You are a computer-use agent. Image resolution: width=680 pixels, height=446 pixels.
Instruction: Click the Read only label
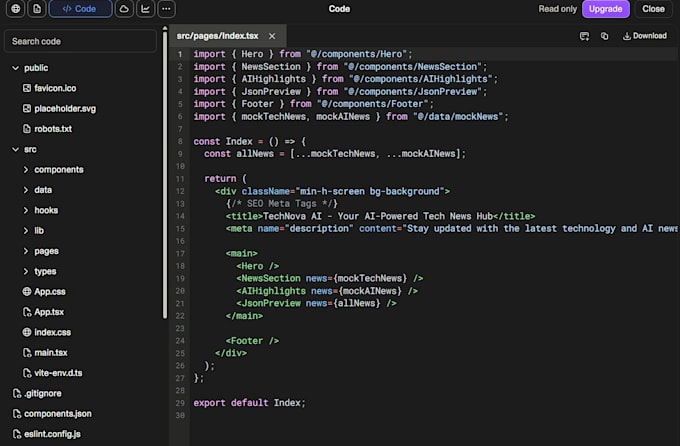(x=558, y=9)
